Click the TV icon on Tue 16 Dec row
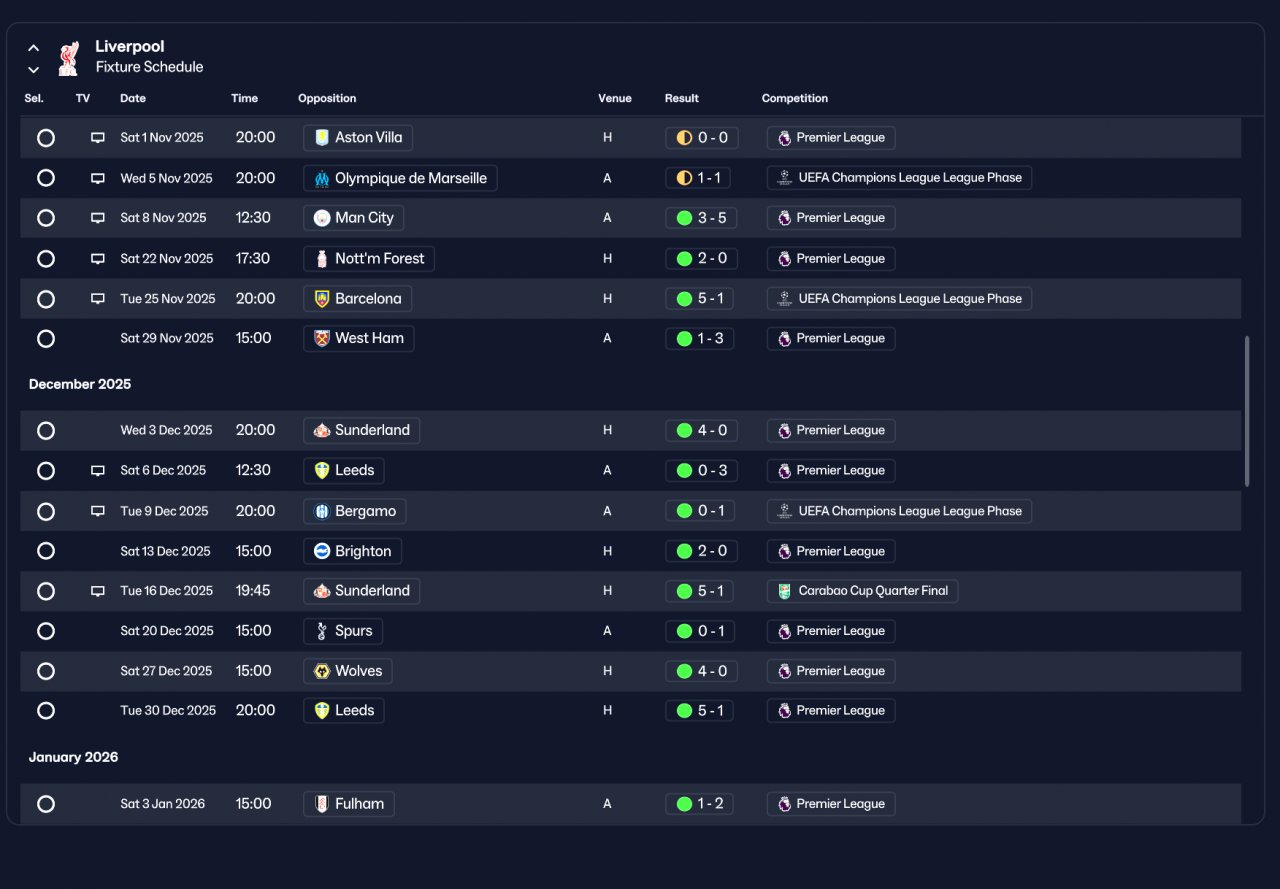The image size is (1280, 889). (98, 591)
